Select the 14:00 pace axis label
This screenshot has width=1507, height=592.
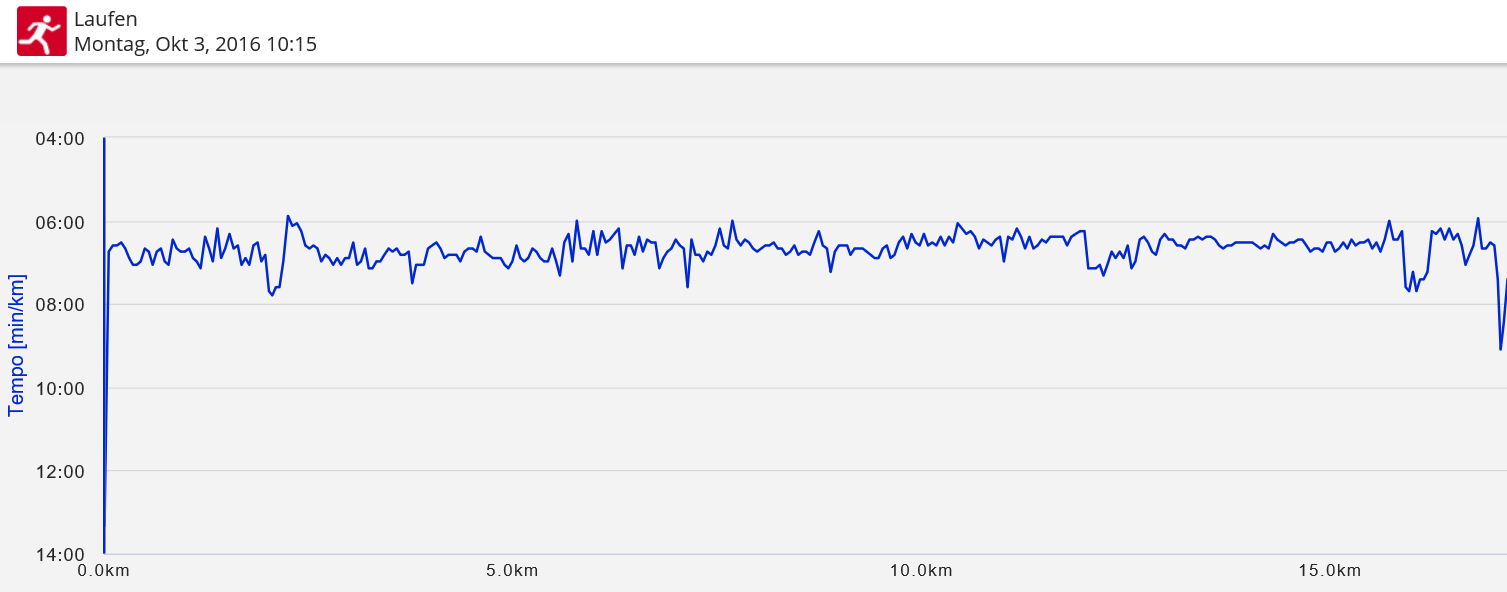coord(59,554)
